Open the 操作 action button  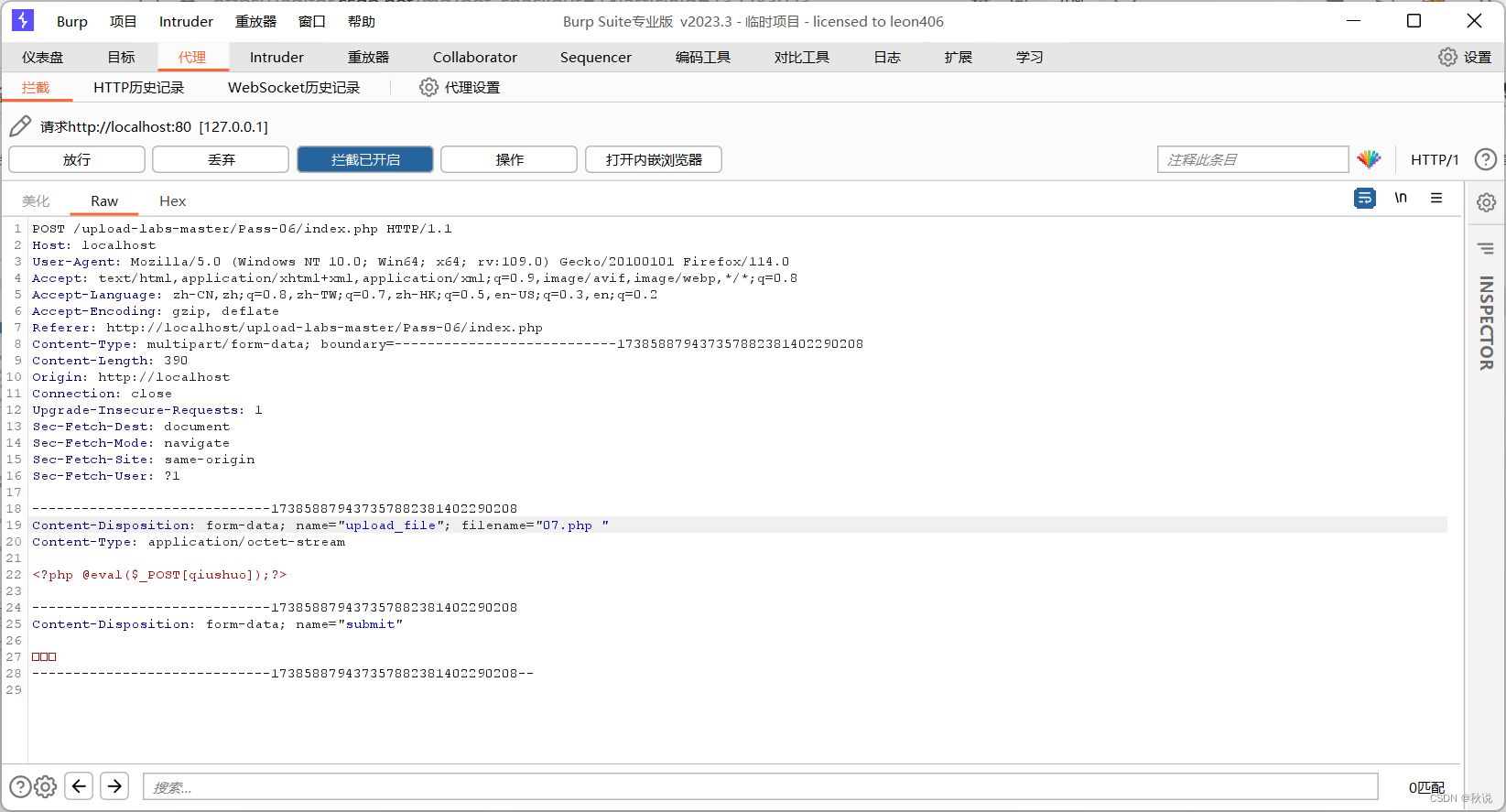(509, 159)
